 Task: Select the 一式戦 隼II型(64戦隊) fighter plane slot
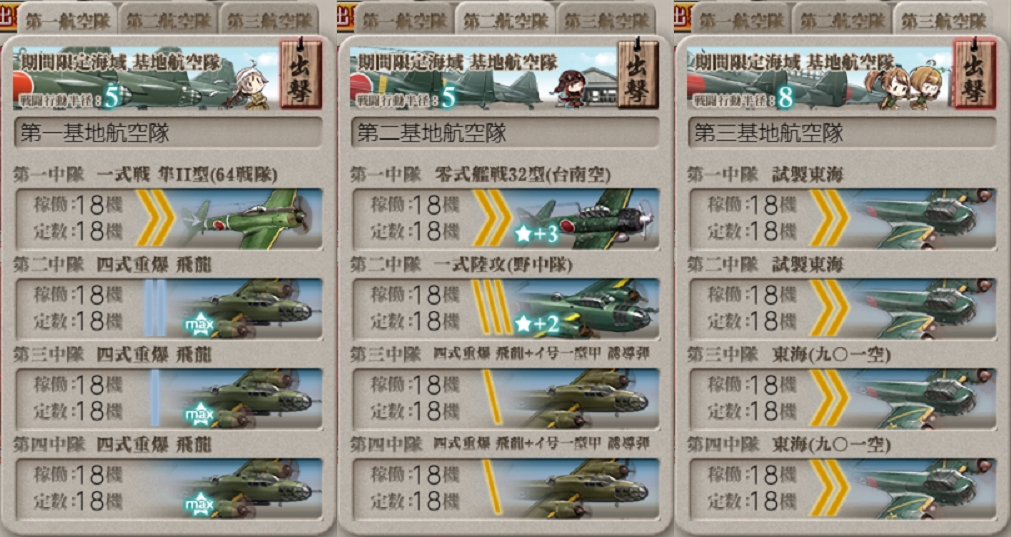[168, 219]
